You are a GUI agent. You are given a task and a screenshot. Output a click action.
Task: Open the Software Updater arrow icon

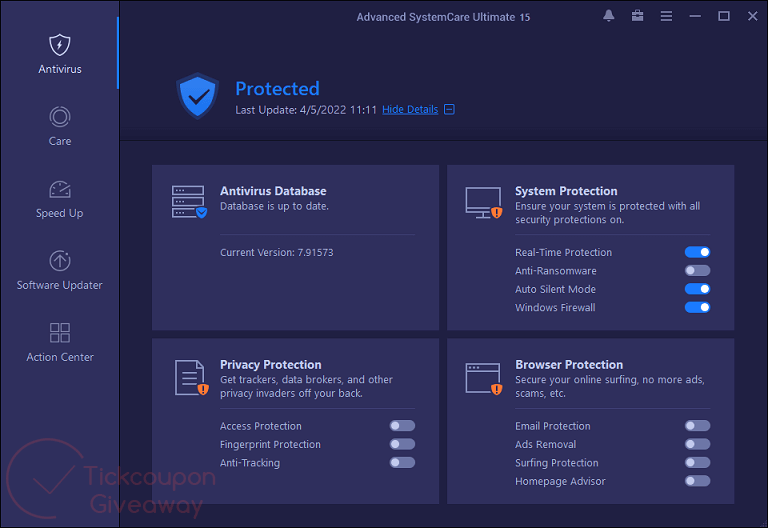pos(60,261)
